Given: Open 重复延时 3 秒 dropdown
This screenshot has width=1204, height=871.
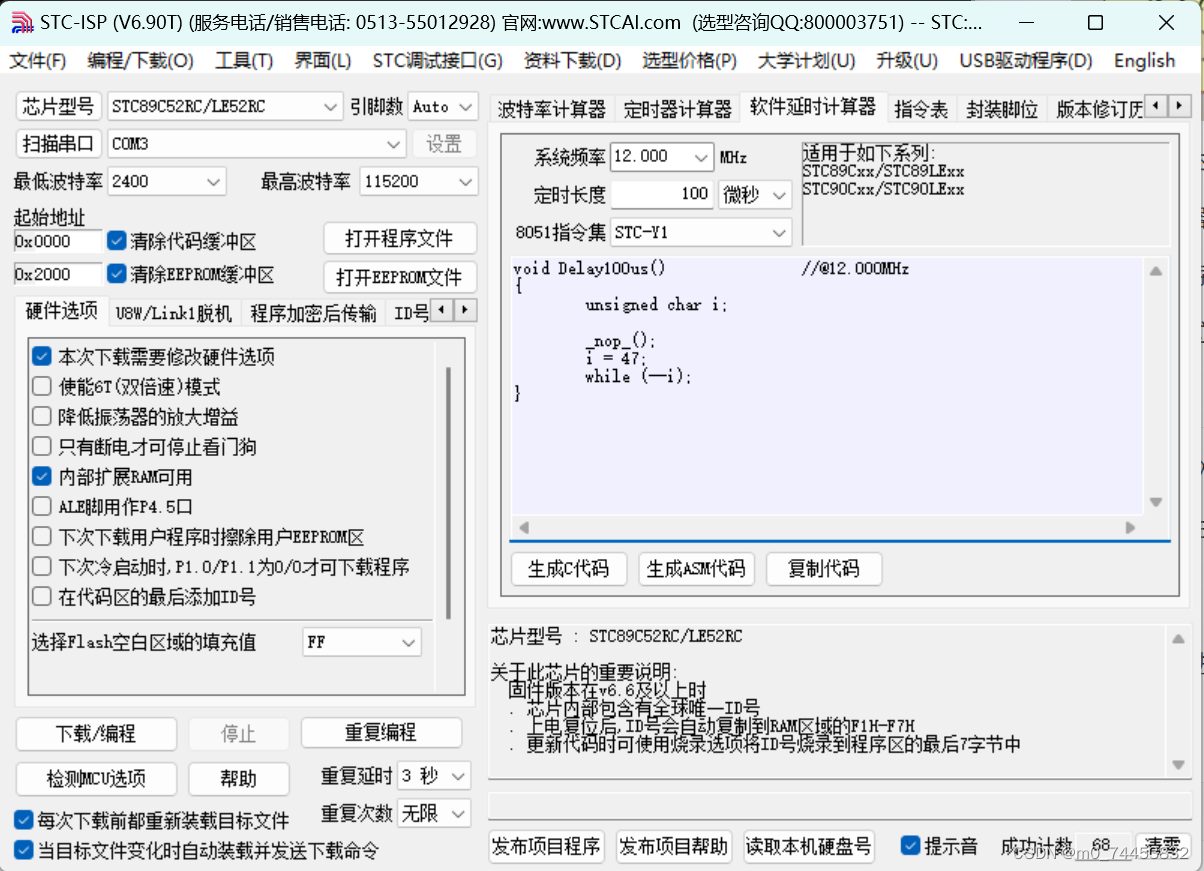Looking at the screenshot, I should (434, 776).
